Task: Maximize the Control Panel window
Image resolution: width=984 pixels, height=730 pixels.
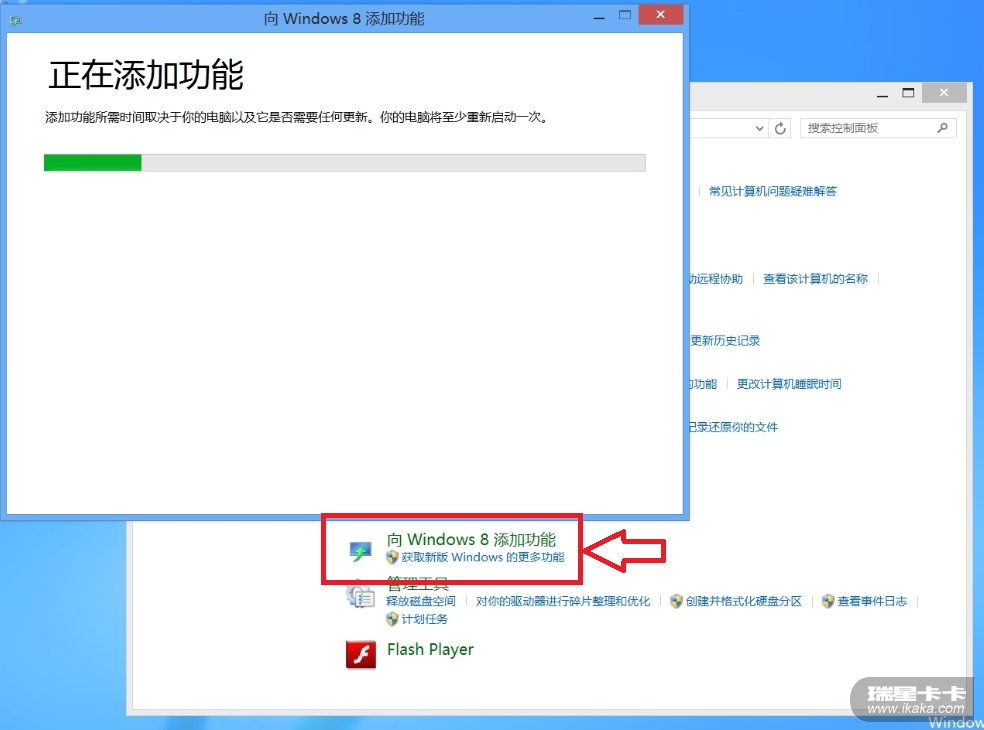Action: pyautogui.click(x=908, y=94)
